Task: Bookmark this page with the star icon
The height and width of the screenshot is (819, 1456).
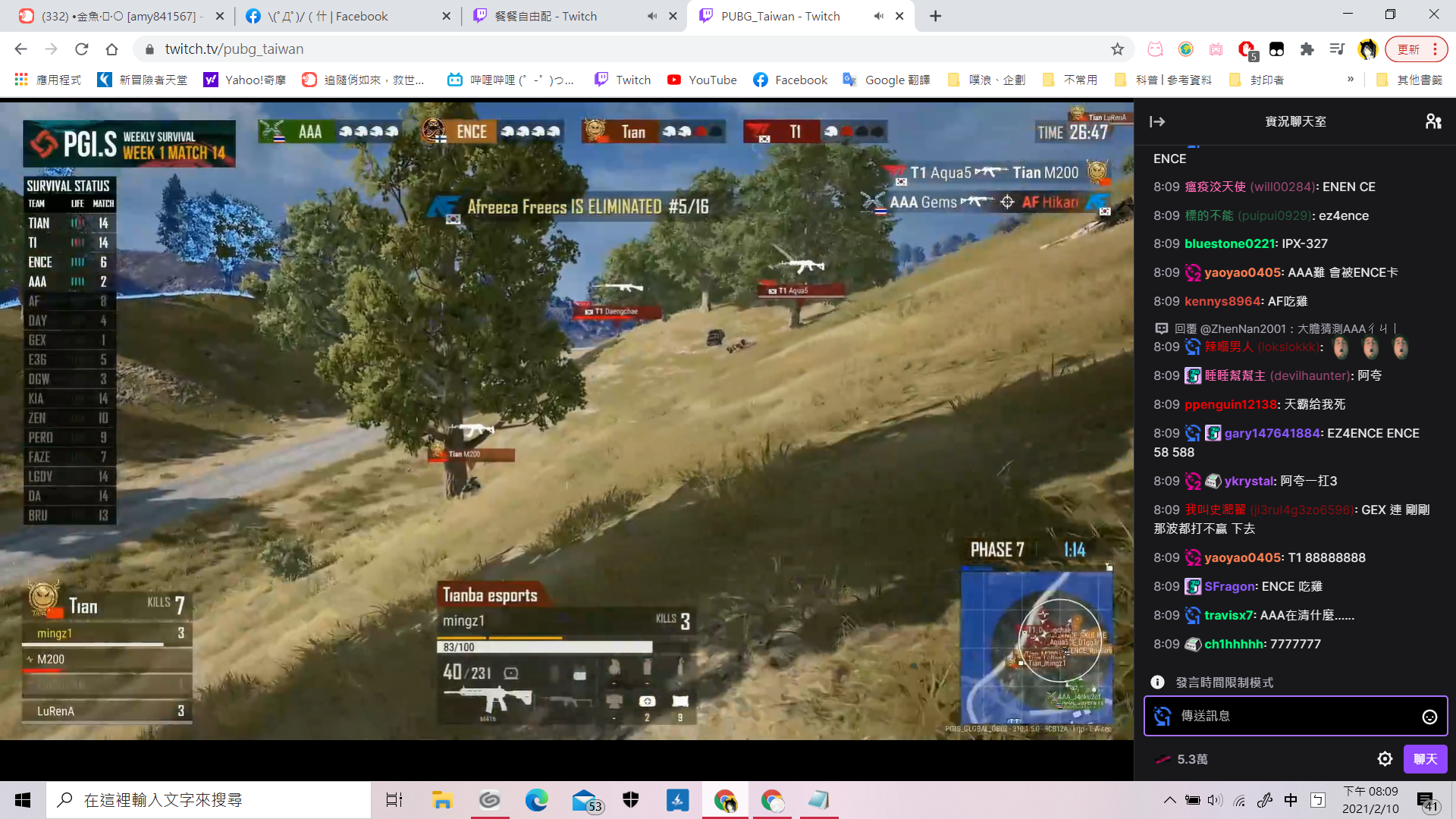Action: pos(1117,49)
